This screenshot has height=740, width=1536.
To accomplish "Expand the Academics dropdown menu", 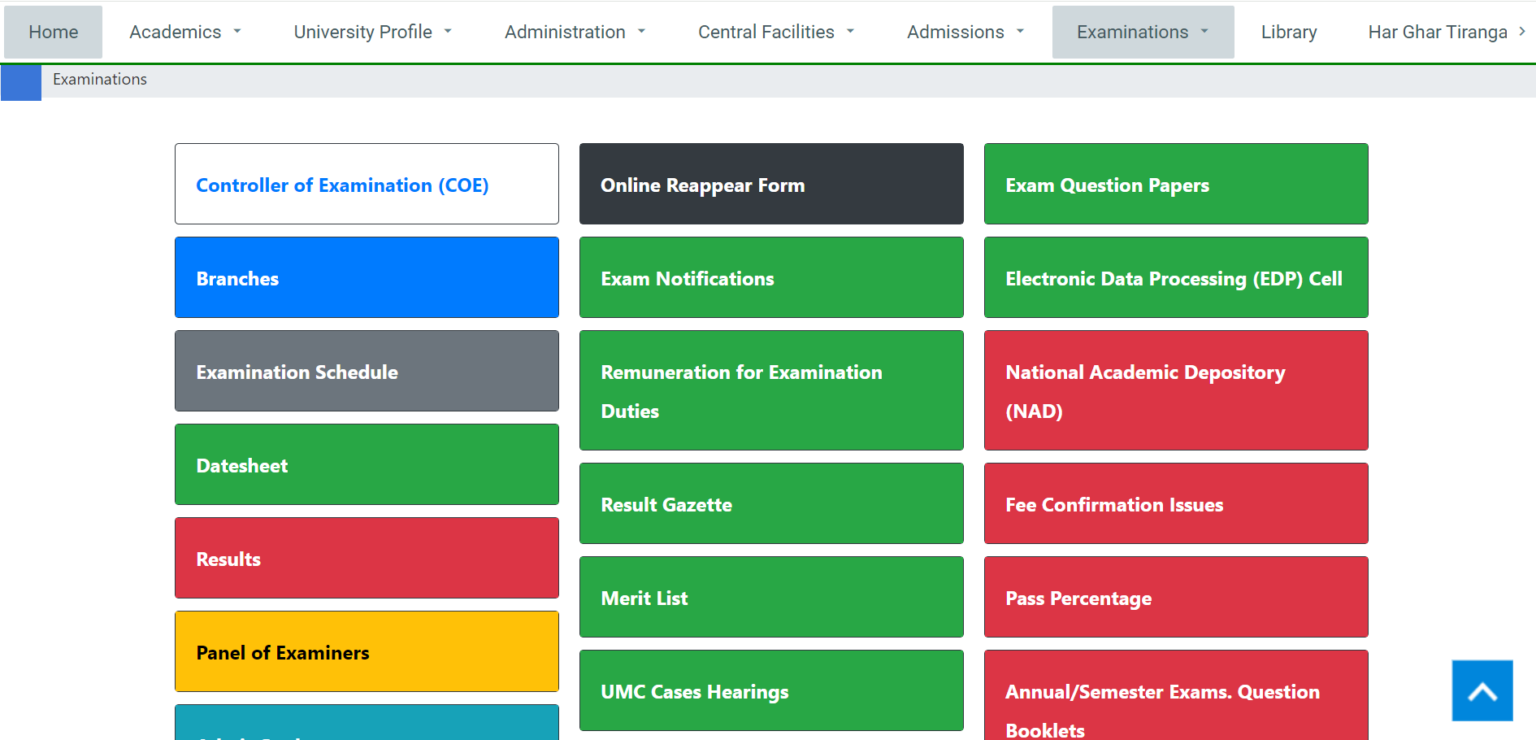I will (x=185, y=32).
